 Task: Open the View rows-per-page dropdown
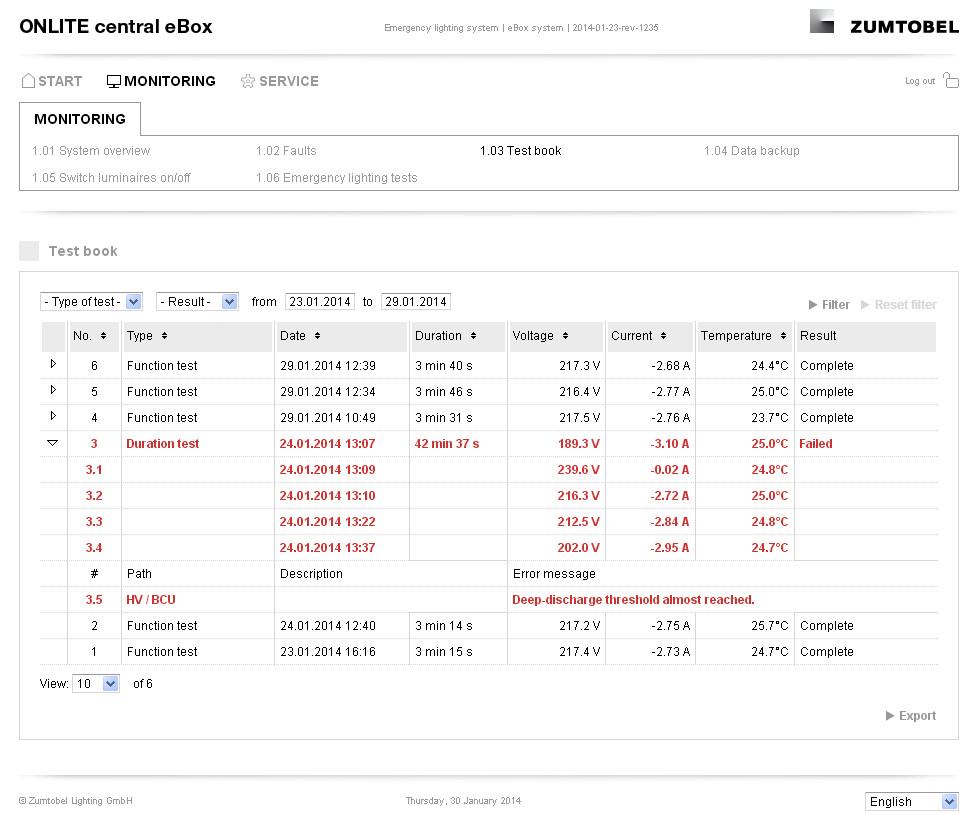coord(96,683)
